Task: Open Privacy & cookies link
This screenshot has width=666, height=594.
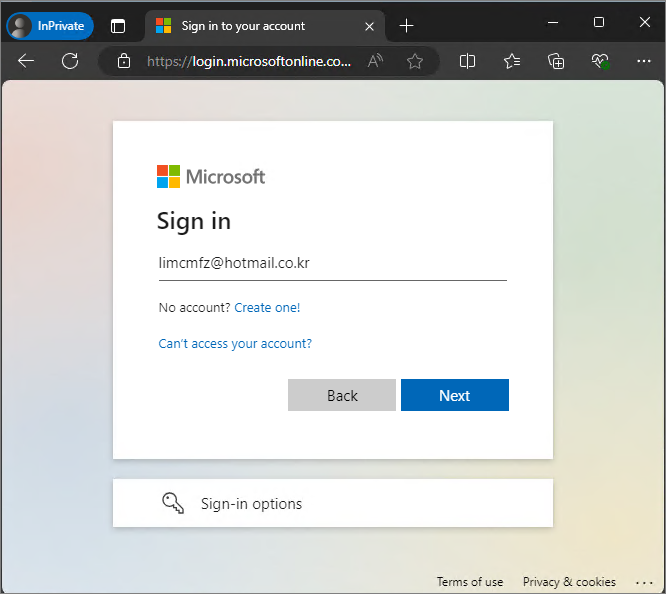Action: (x=569, y=582)
